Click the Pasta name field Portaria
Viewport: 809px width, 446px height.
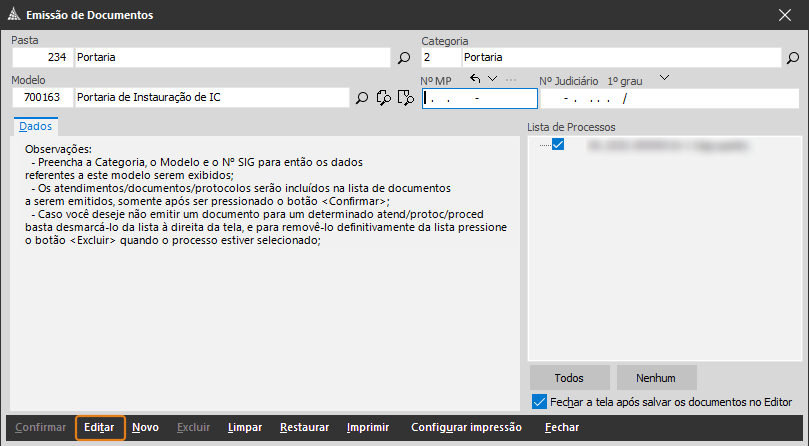(233, 57)
